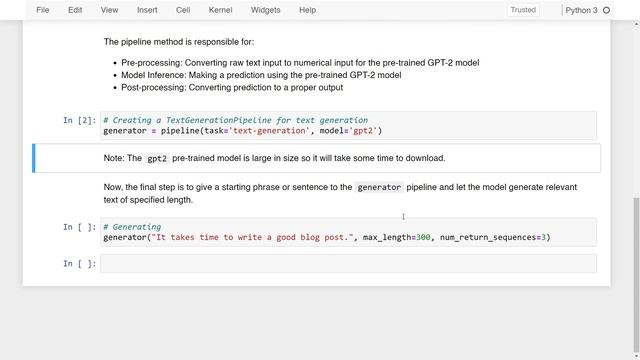This screenshot has height=360, width=640.
Task: Open the Cell menu
Action: point(183,10)
